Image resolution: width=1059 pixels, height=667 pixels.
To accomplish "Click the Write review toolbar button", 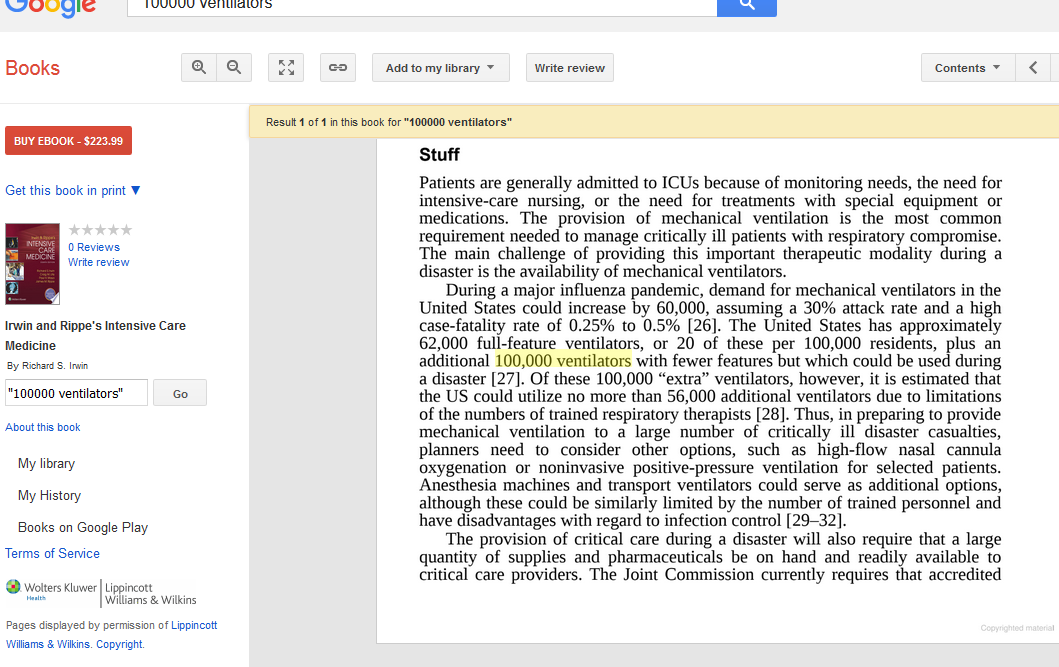I will [569, 68].
